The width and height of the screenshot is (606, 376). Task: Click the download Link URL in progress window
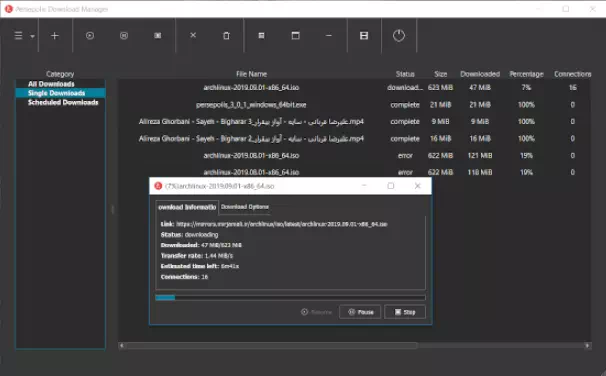[282, 224]
